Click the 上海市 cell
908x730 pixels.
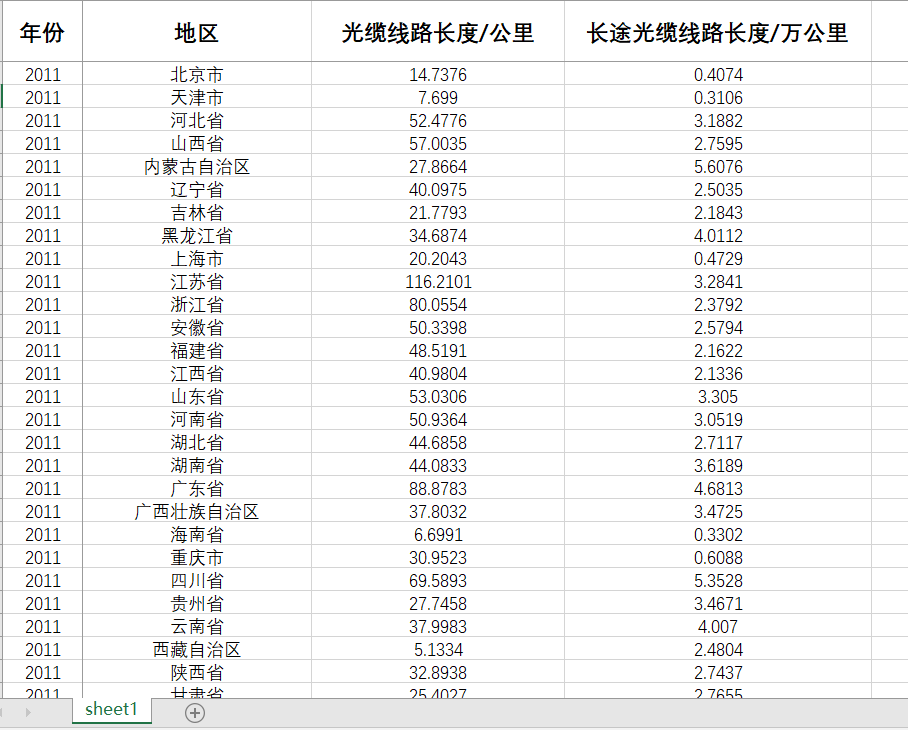coord(197,258)
